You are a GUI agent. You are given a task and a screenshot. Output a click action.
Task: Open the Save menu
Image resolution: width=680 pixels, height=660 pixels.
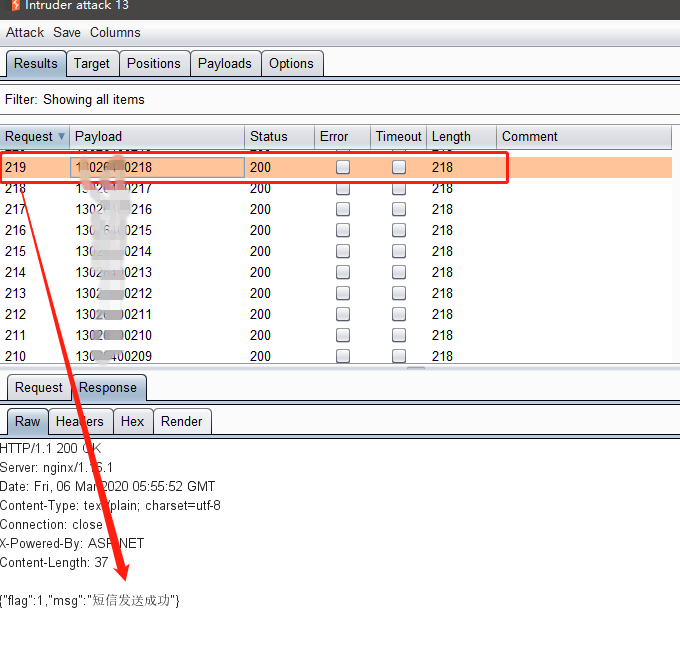click(67, 33)
